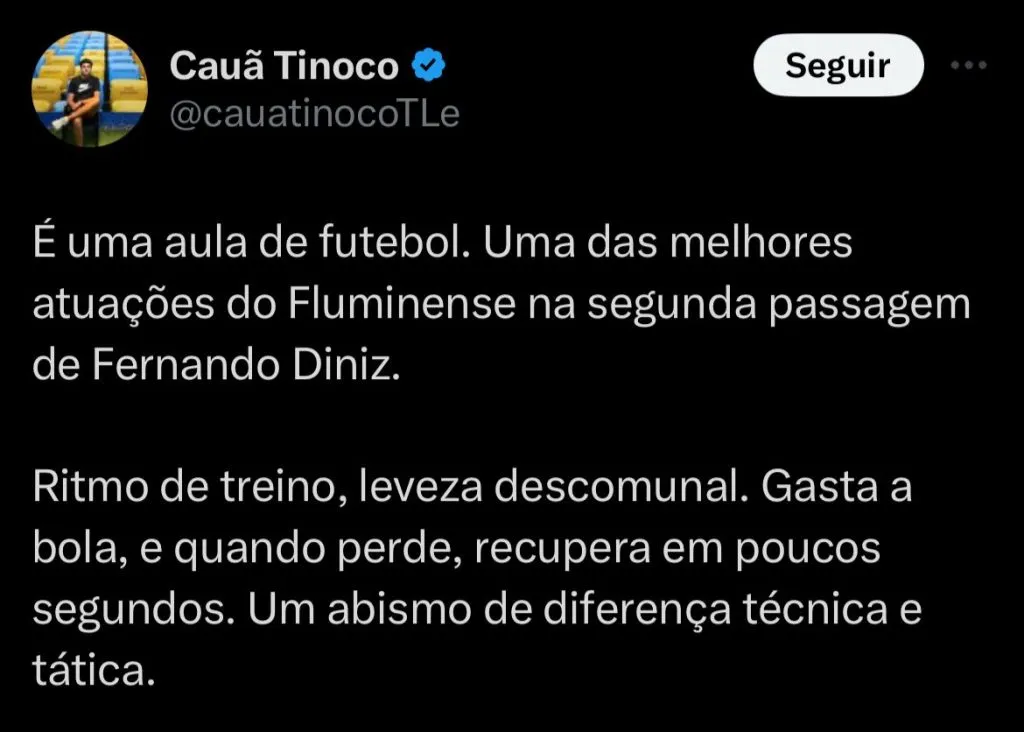Click the final word tática
The width and height of the screenshot is (1024, 732).
point(93,670)
